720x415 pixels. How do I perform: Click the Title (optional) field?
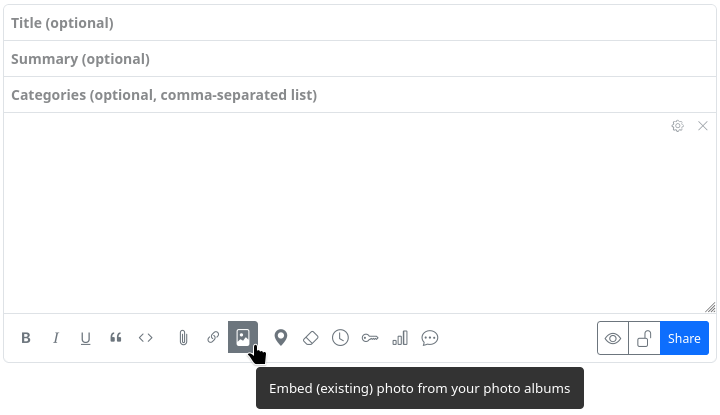coord(360,23)
